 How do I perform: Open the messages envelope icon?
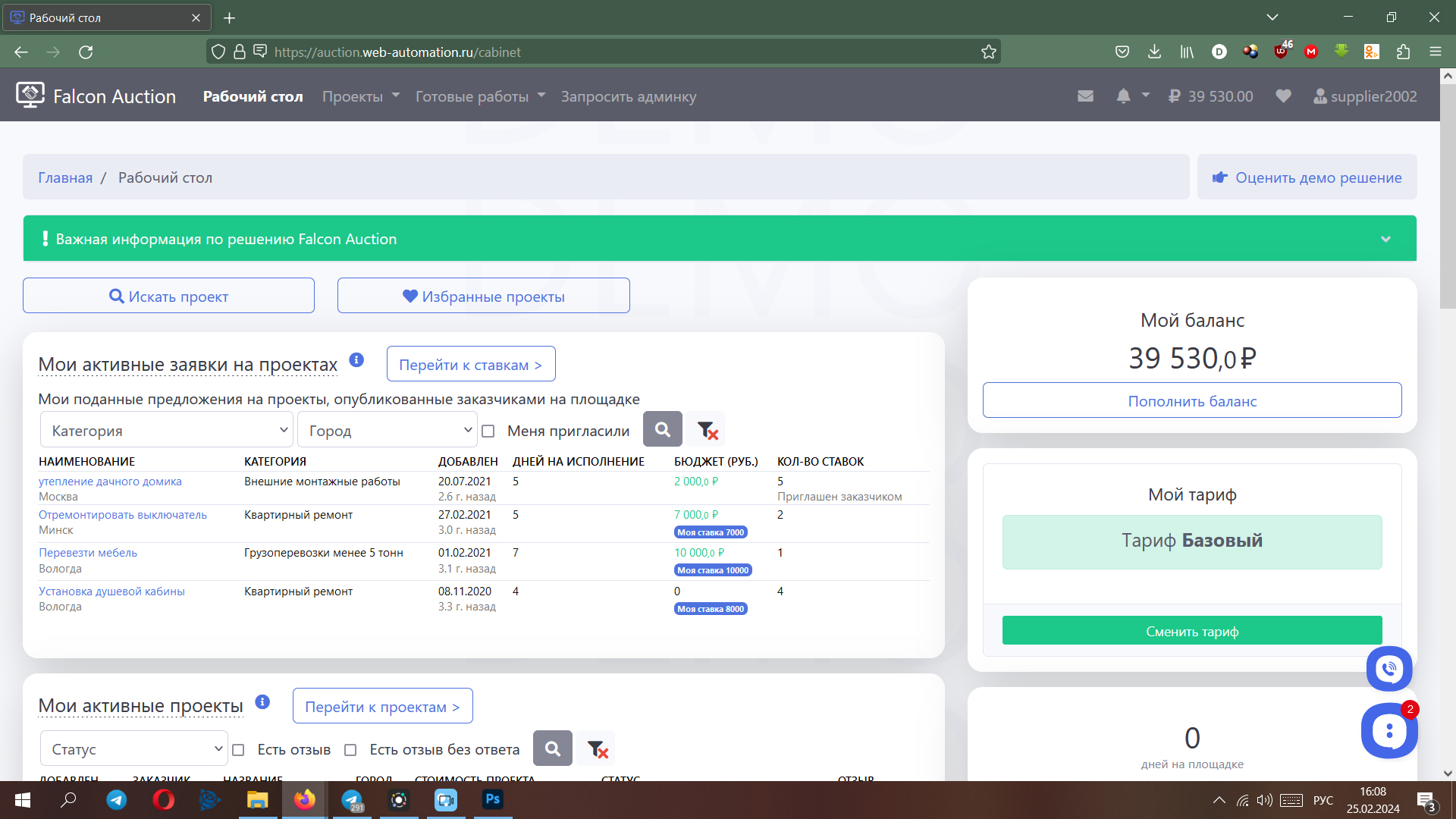[x=1085, y=96]
